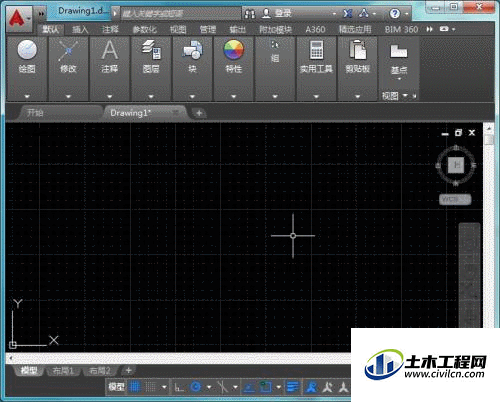
Task: Click the 块 (Block) panel icon
Action: point(192,50)
